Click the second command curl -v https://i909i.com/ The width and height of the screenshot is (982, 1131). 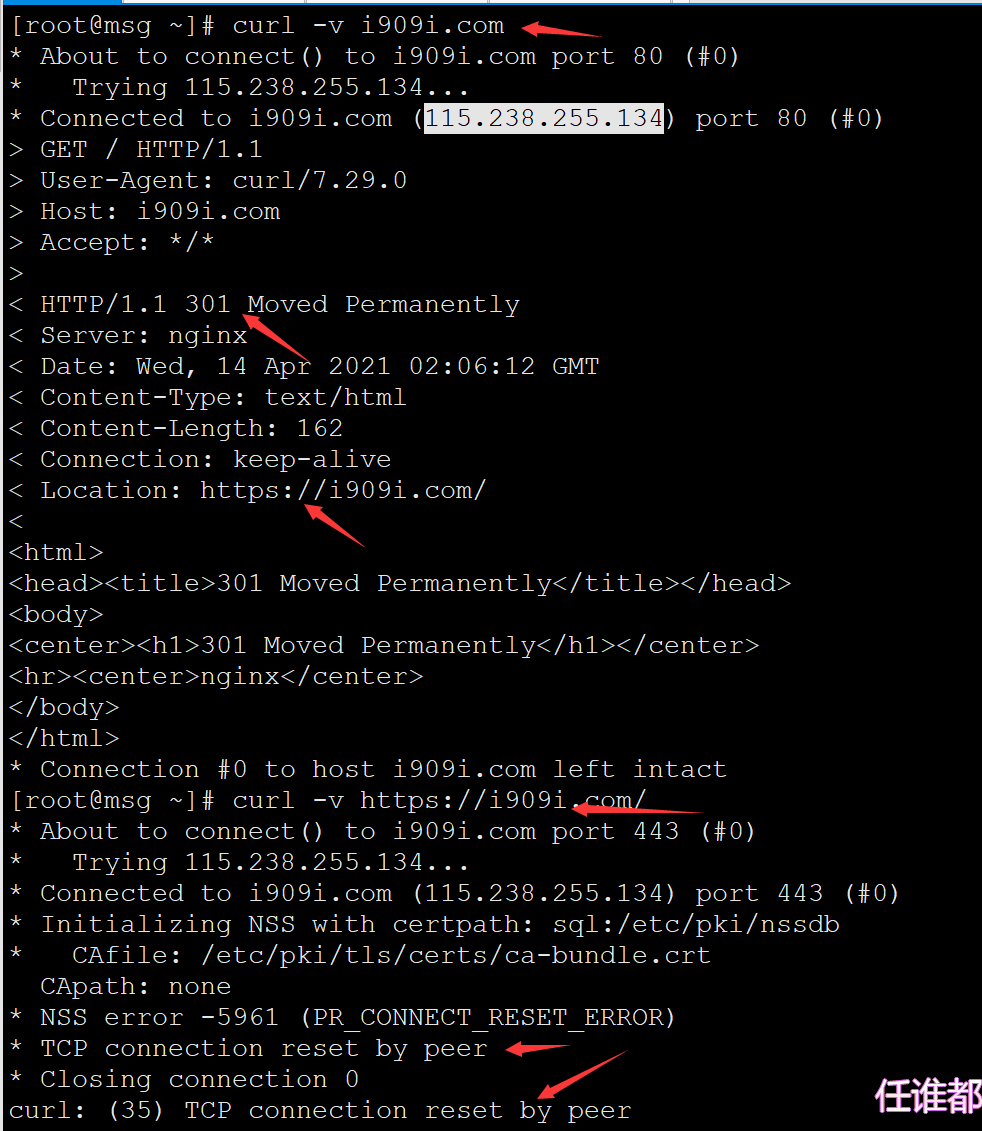(x=439, y=801)
